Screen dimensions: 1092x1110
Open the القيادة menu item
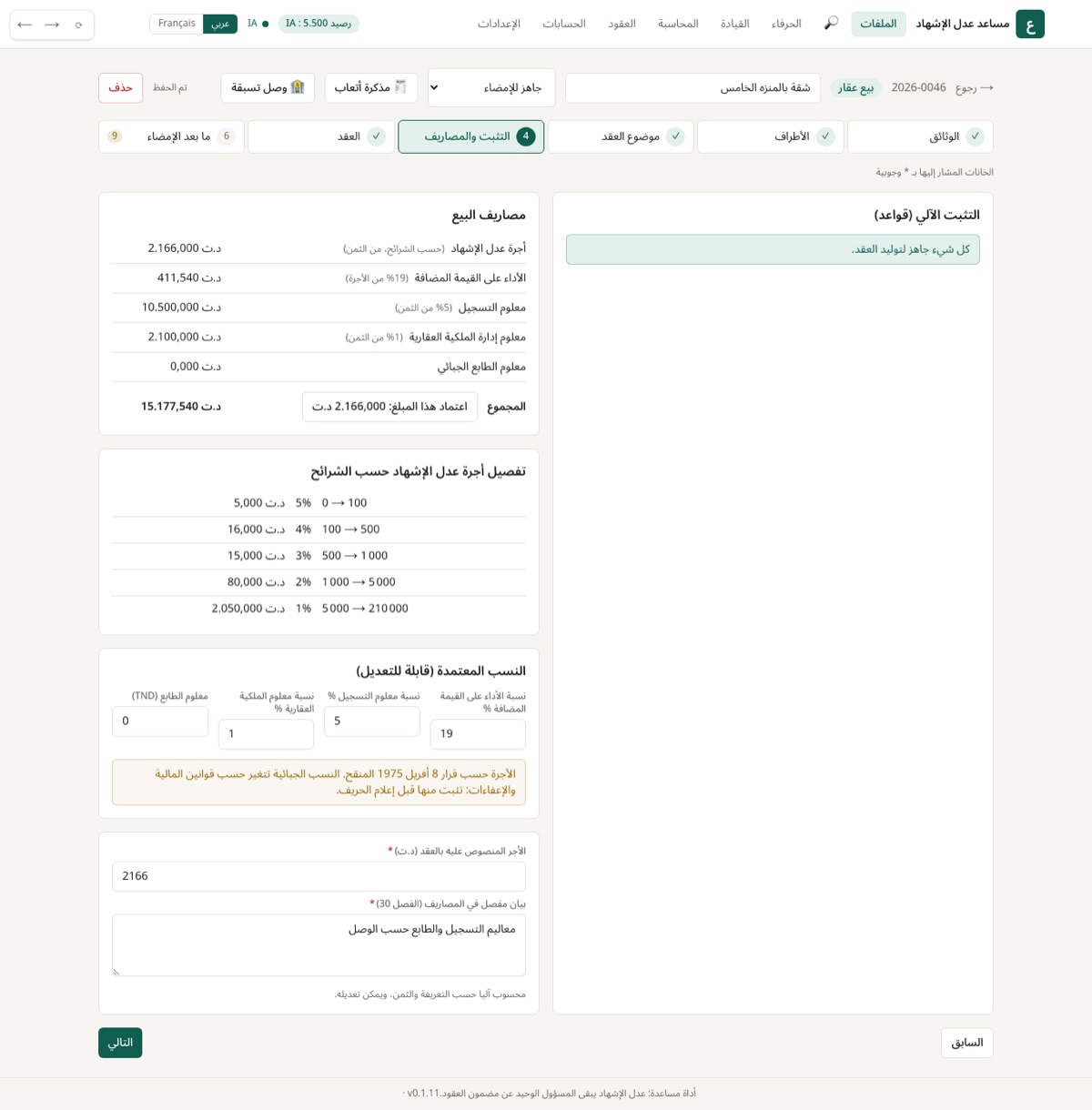pyautogui.click(x=734, y=24)
